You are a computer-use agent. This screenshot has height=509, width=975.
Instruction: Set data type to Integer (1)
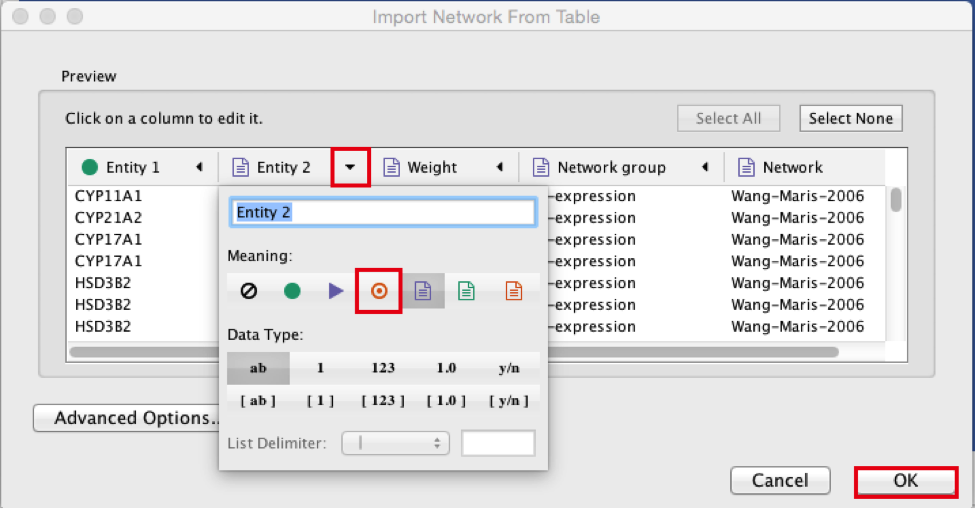point(321,368)
